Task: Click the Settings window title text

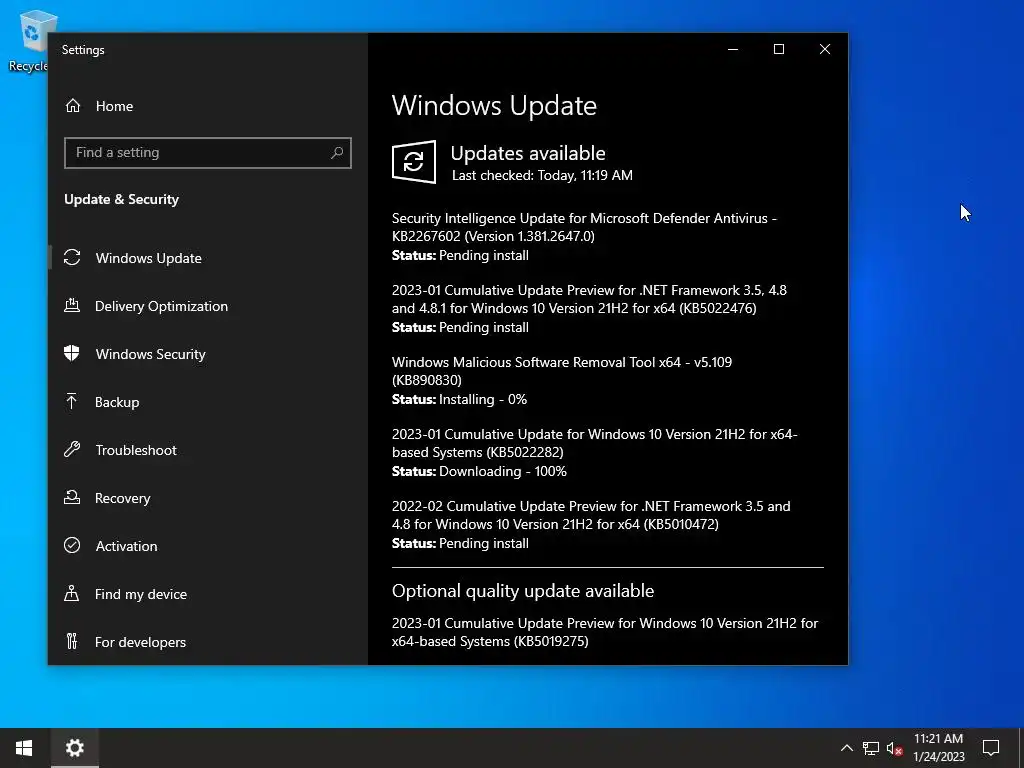Action: click(83, 50)
